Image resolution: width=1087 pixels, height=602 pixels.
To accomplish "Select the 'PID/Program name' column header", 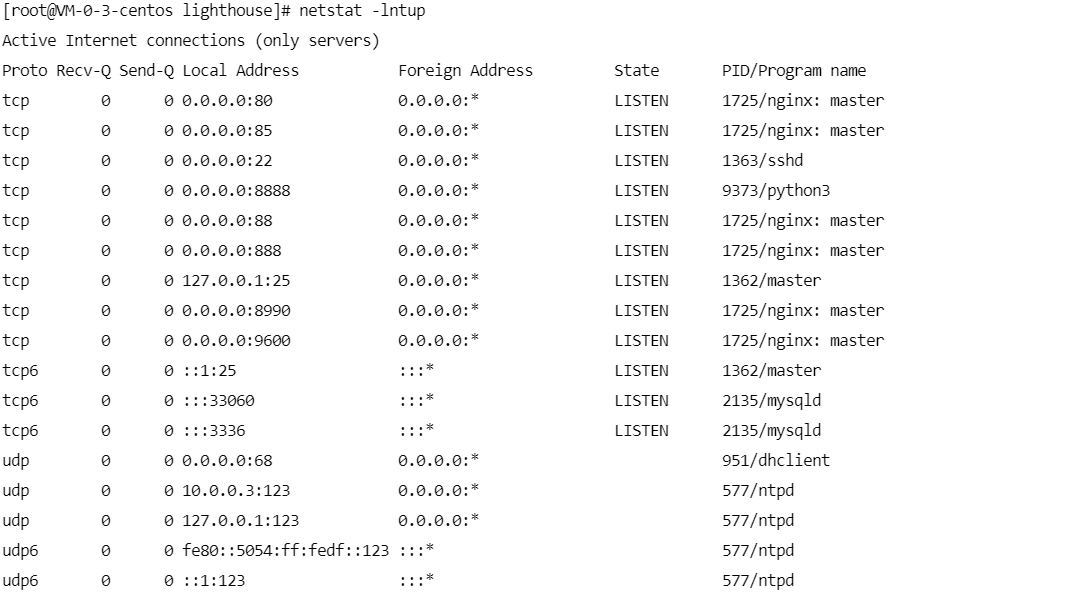I will click(x=794, y=71).
